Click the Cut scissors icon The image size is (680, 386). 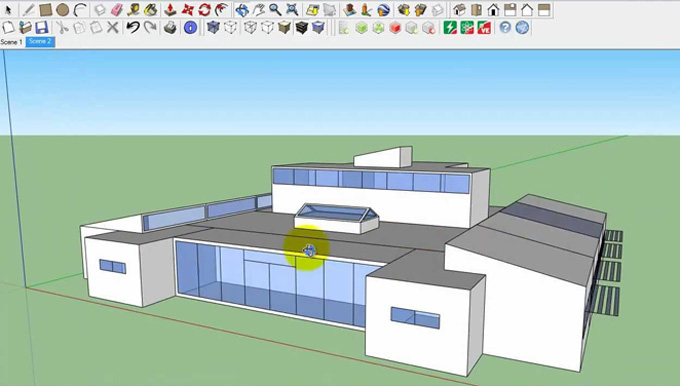pos(62,28)
